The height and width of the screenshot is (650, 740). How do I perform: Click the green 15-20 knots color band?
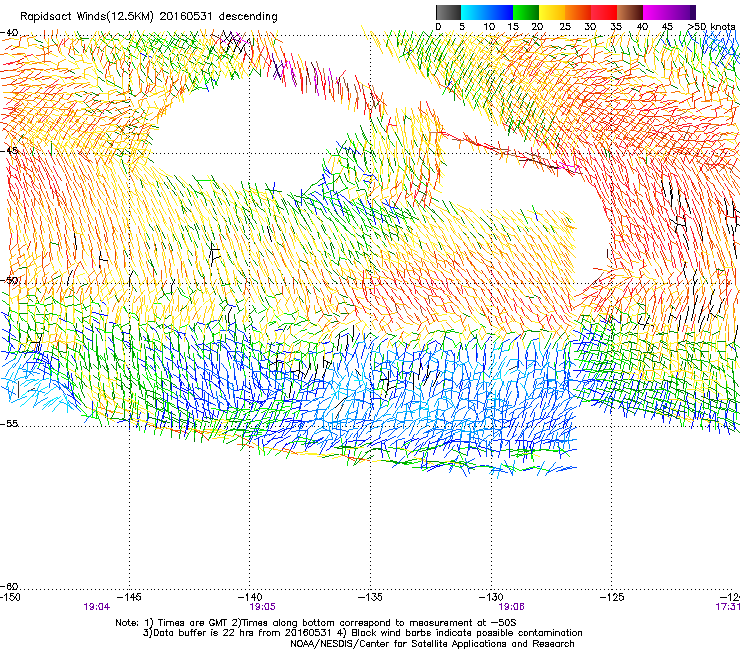tap(526, 12)
